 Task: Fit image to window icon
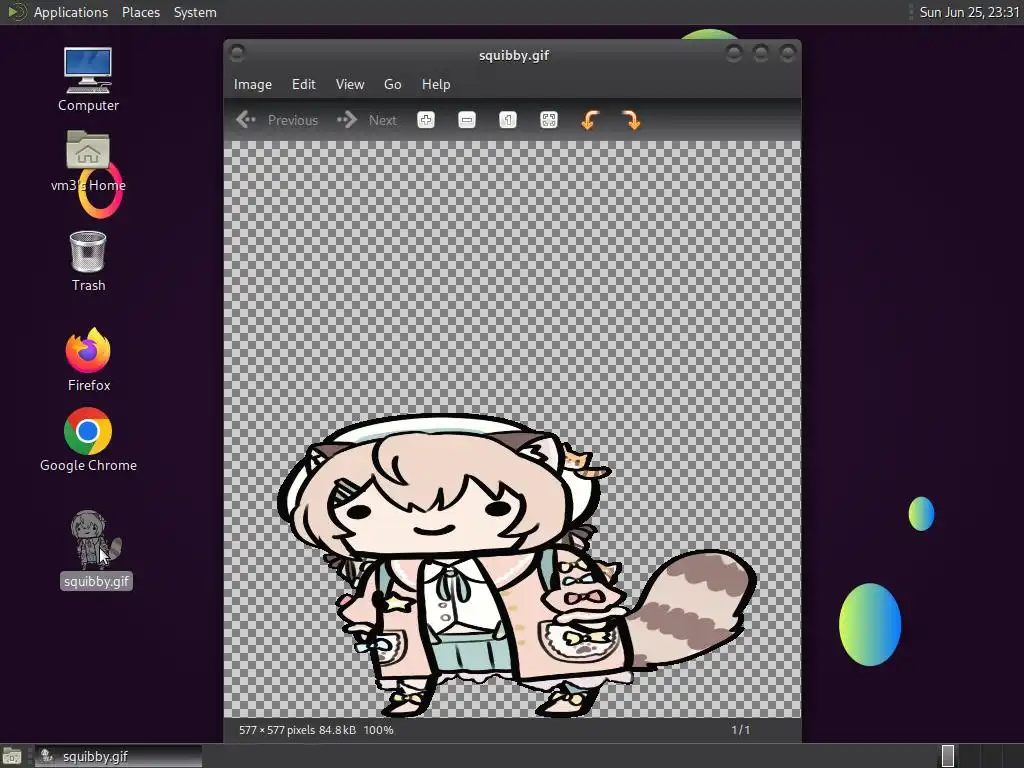[549, 120]
